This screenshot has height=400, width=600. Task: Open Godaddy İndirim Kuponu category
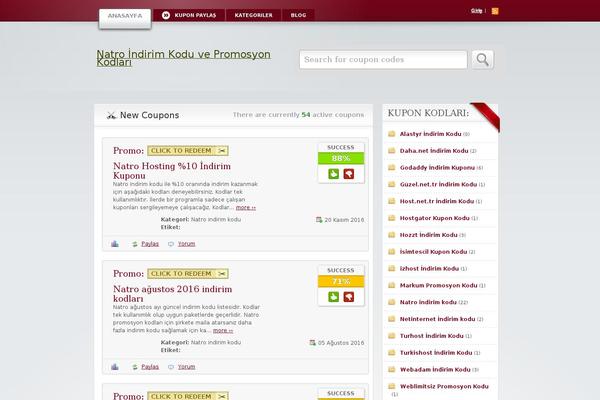pyautogui.click(x=437, y=168)
